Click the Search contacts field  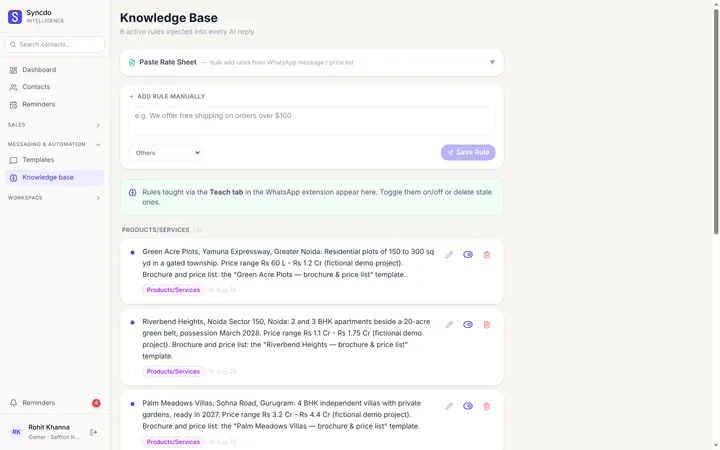[55, 45]
